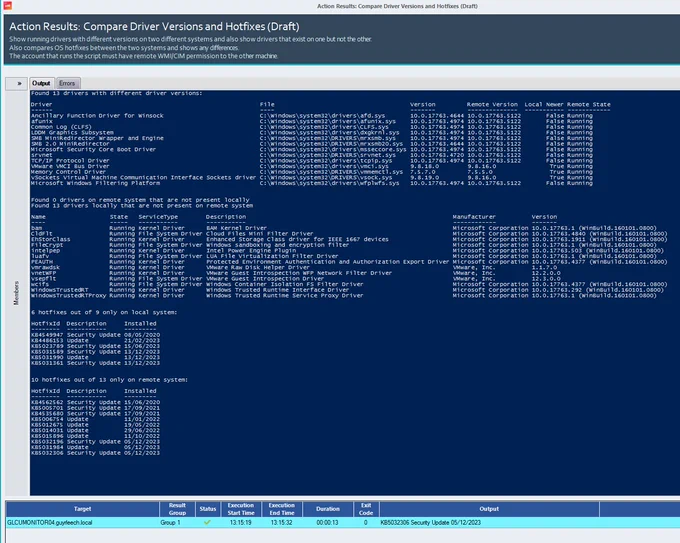Click the 'Found 0 drivers on remote system' line
Screen dimensions: 680x543
coord(140,200)
